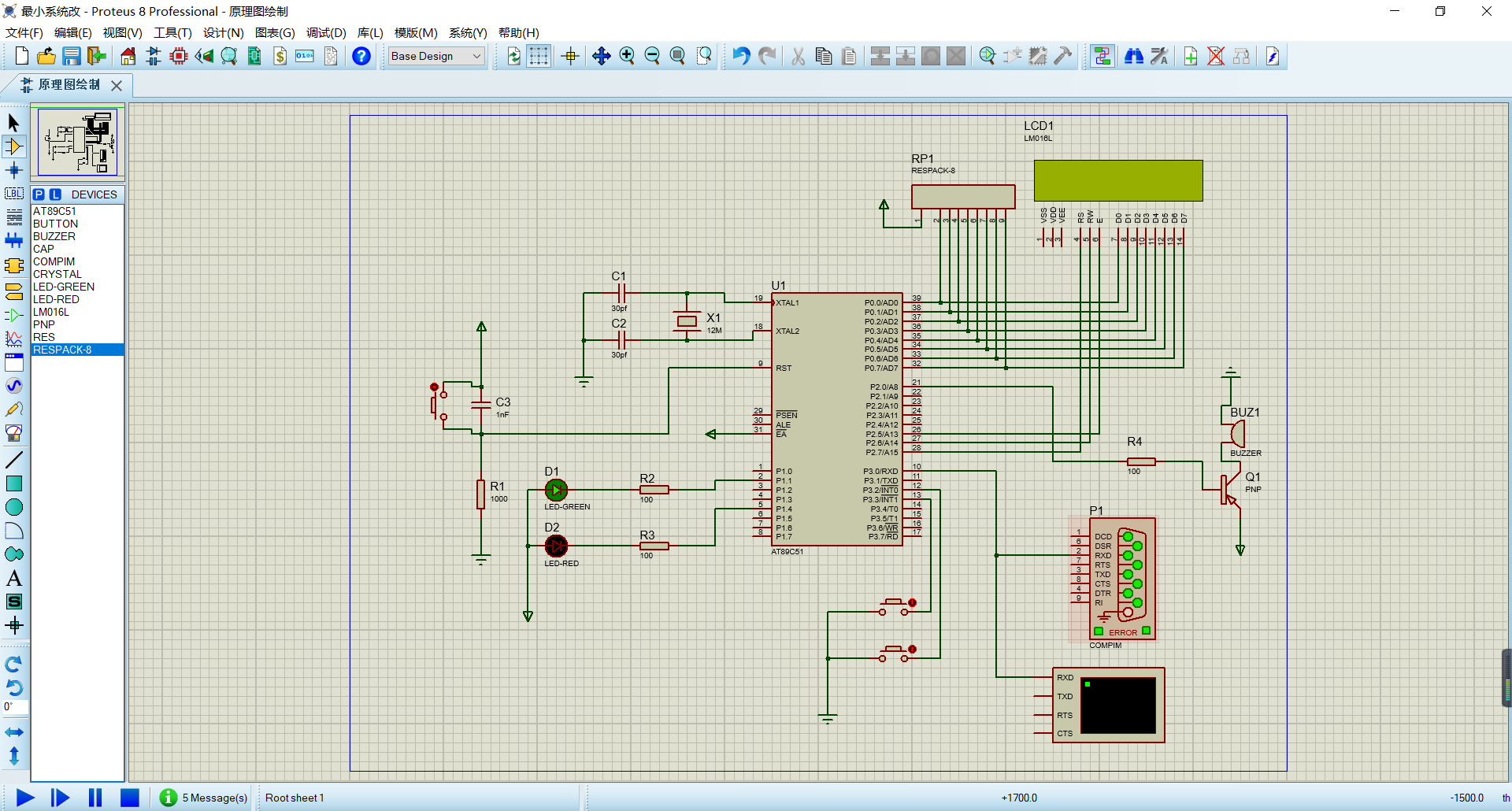Viewport: 1512px width, 811px height.
Task: Click the D1 green LED
Action: tap(556, 490)
